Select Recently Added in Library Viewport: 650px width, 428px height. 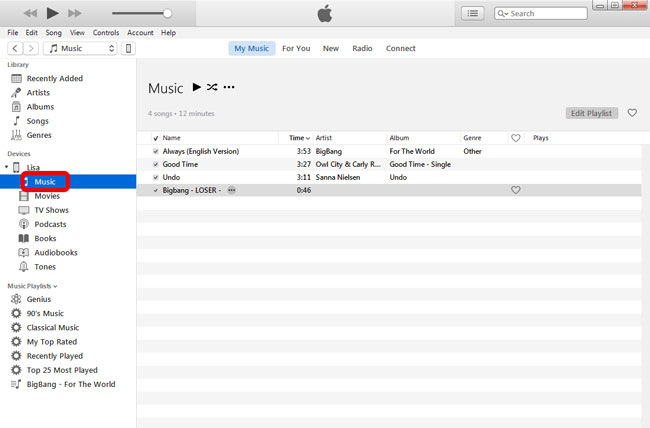point(55,78)
